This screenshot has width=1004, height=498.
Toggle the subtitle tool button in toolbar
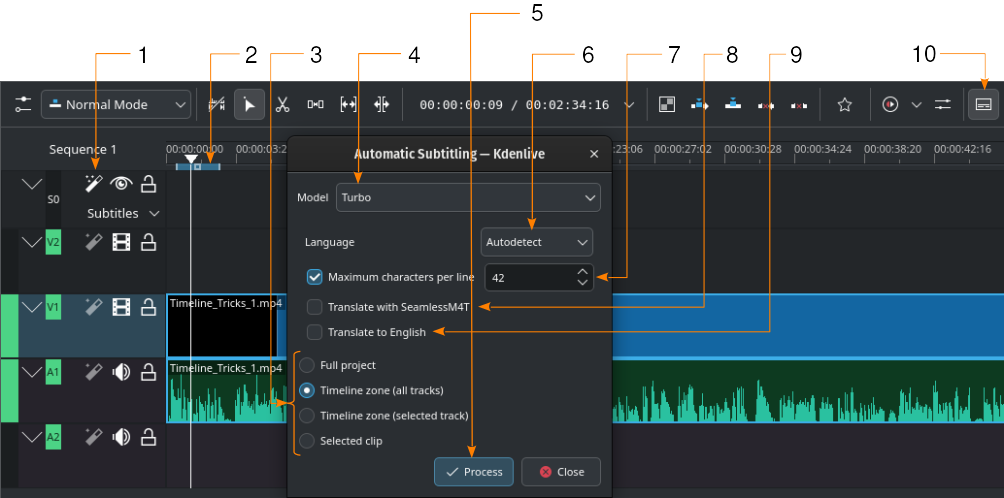click(984, 104)
